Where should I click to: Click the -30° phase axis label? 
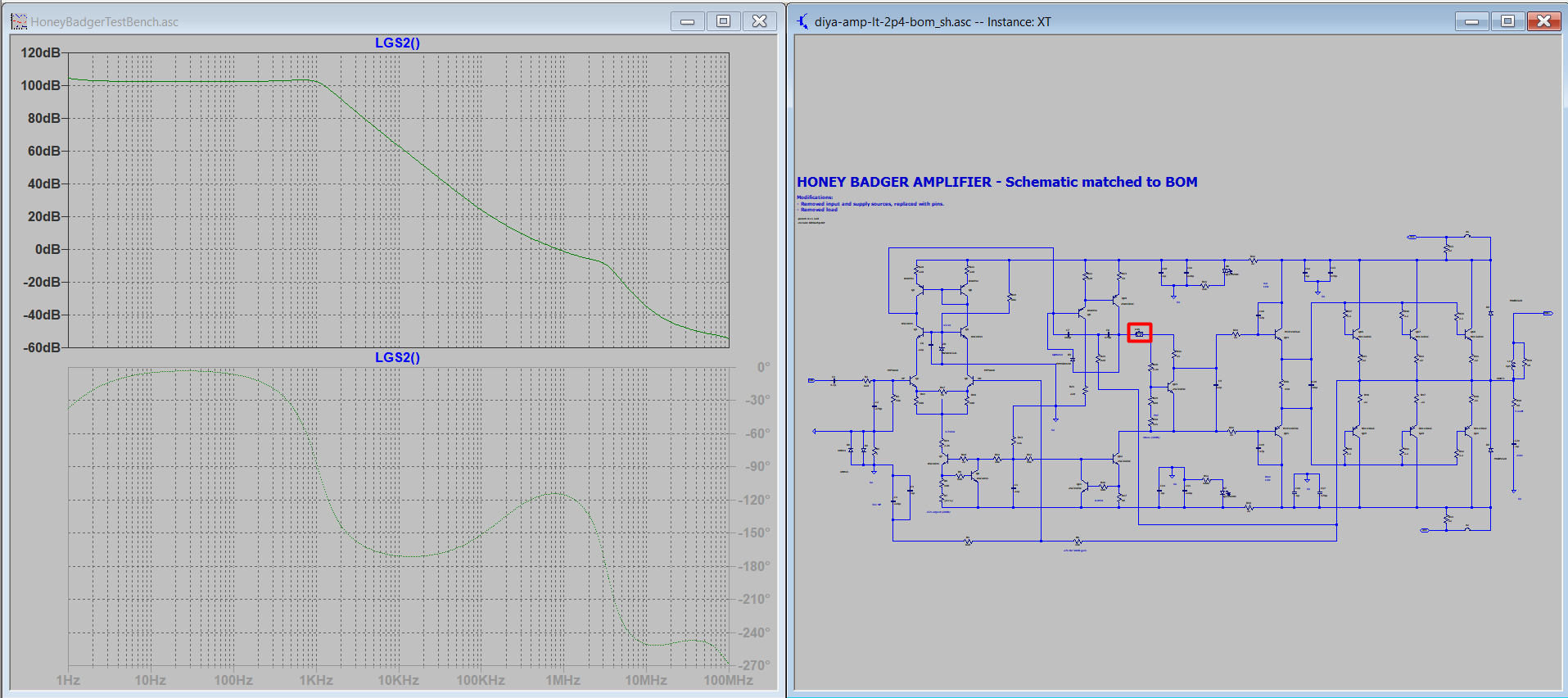pyautogui.click(x=757, y=400)
